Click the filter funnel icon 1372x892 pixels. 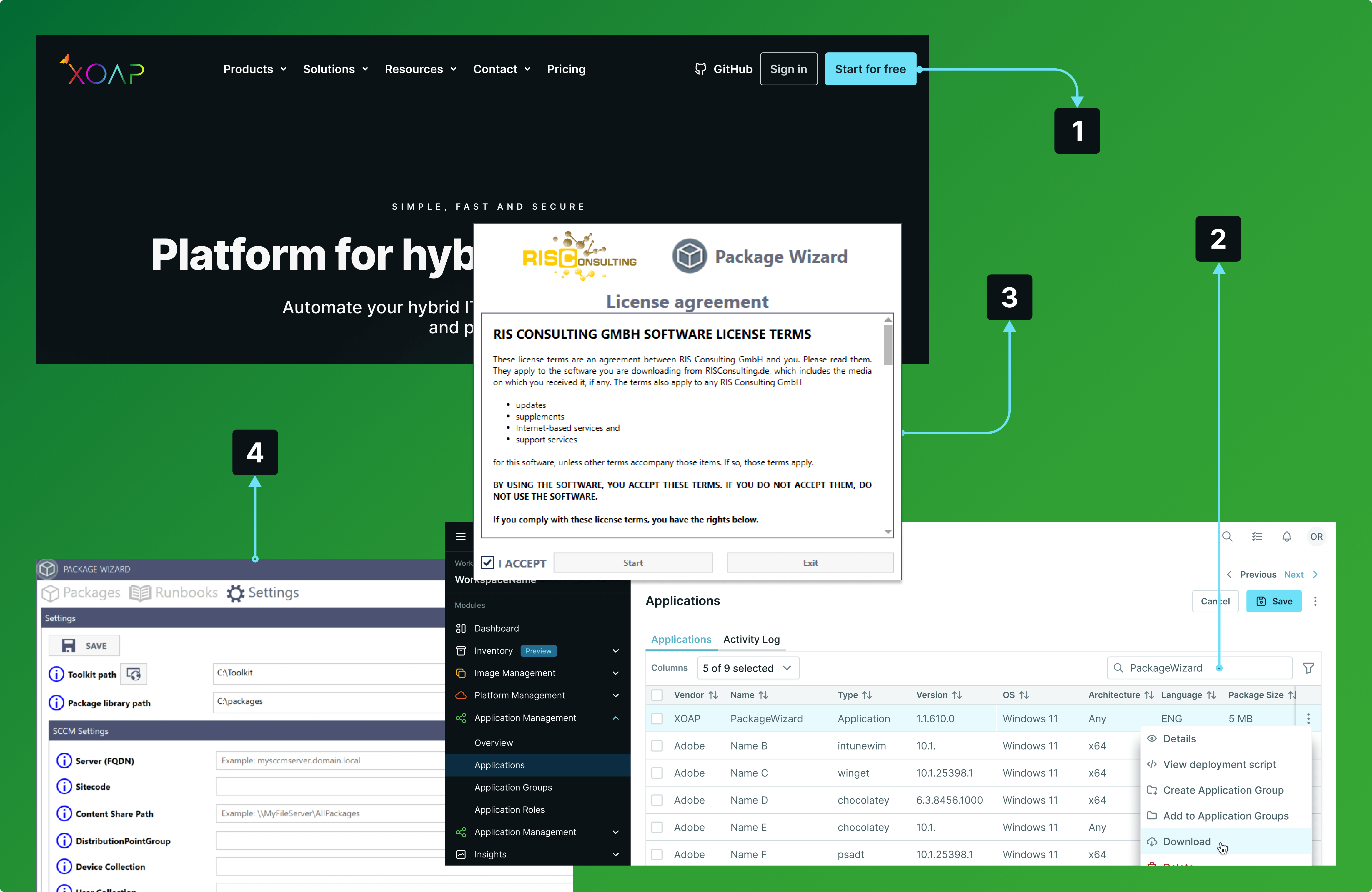point(1309,668)
